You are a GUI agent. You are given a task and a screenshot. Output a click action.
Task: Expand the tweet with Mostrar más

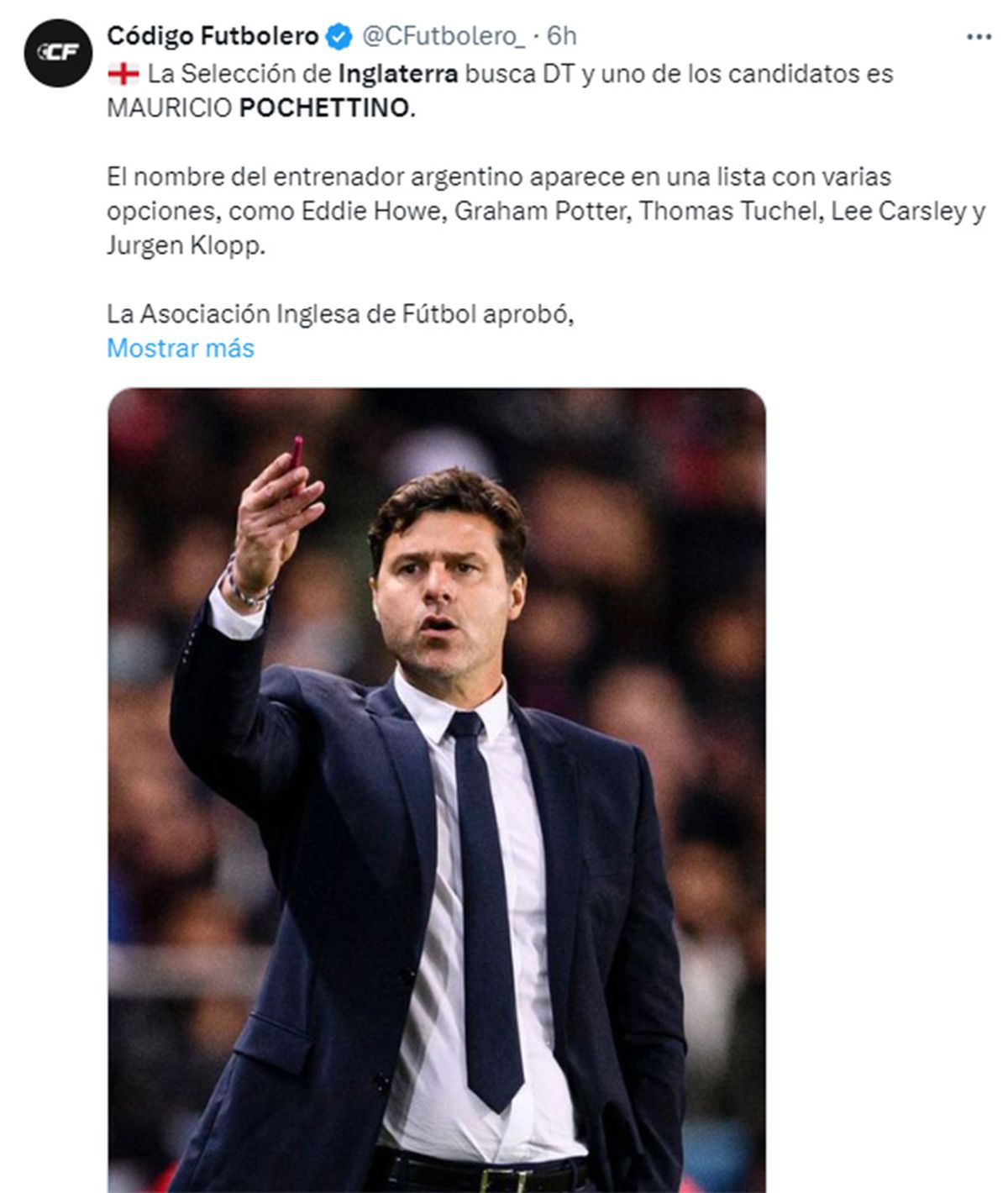pyautogui.click(x=181, y=348)
